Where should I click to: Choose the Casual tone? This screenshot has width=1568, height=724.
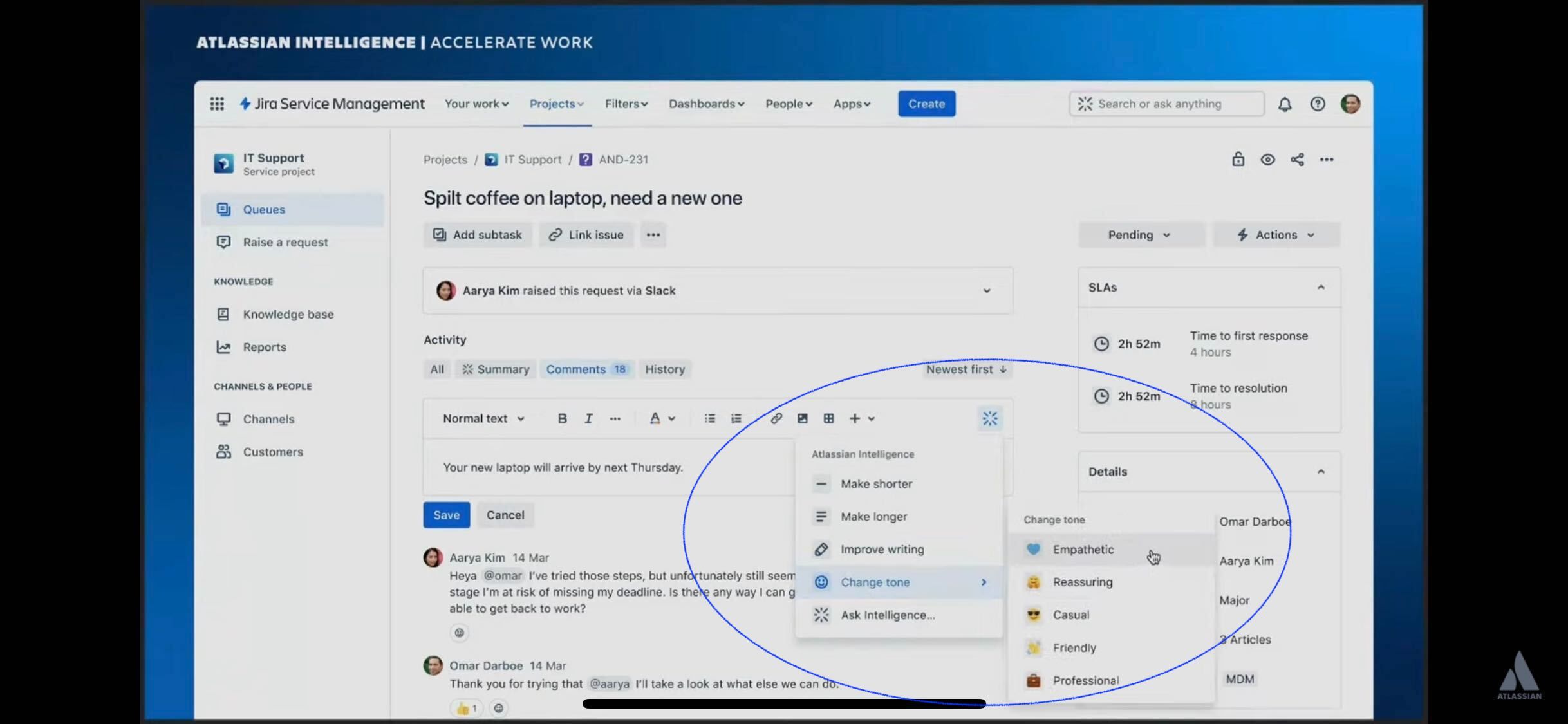click(x=1112, y=615)
